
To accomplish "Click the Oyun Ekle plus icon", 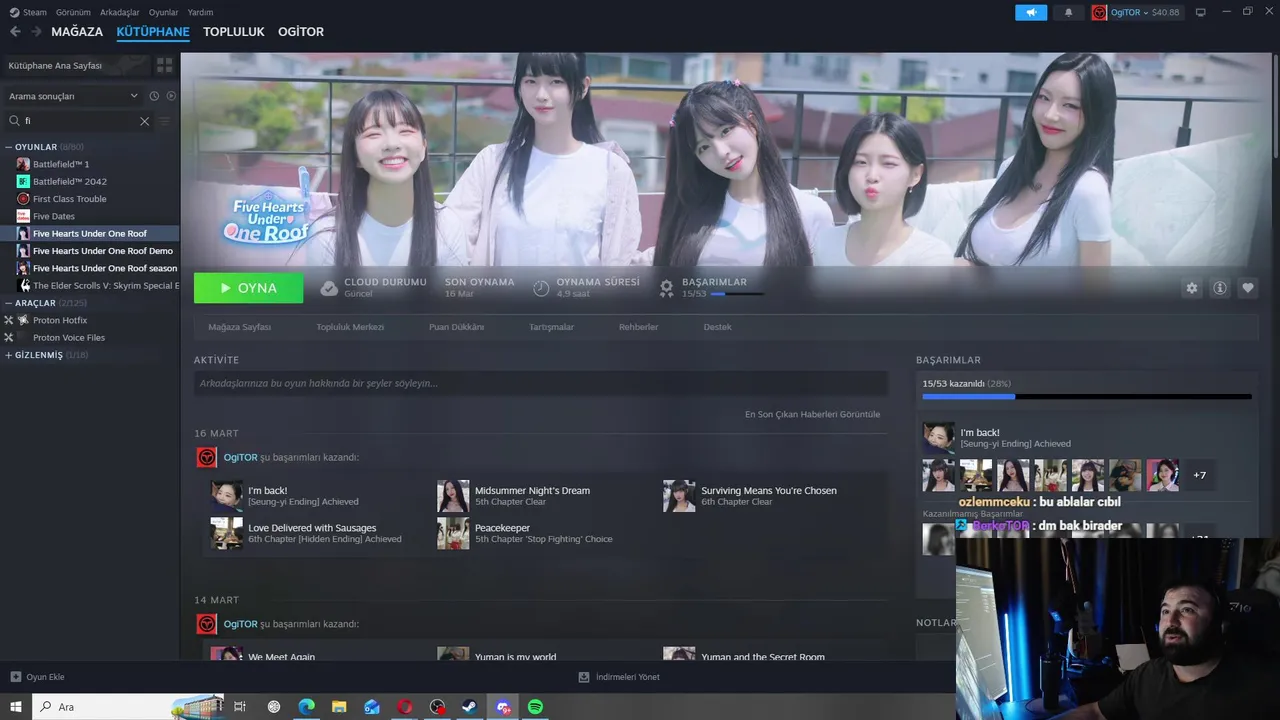I will (x=15, y=677).
